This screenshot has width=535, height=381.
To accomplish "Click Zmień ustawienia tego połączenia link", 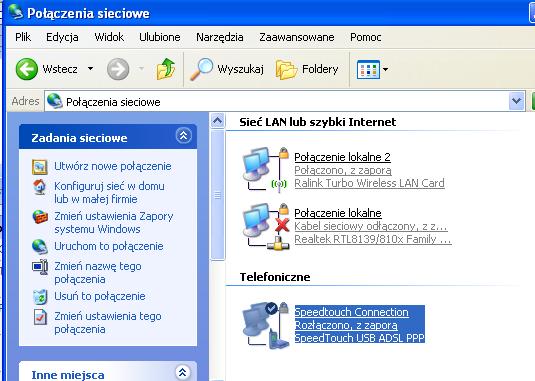I will (x=108, y=323).
